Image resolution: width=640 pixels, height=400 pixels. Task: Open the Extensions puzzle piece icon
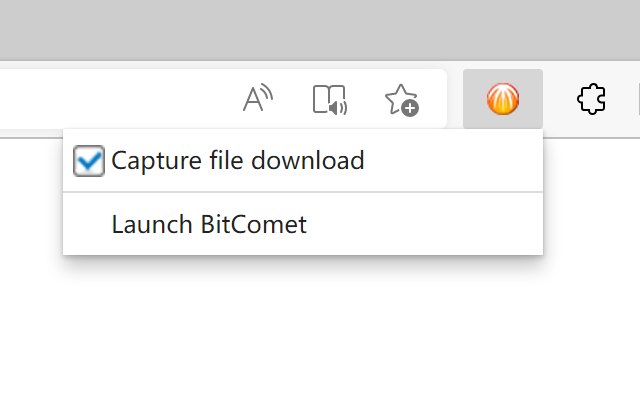[x=591, y=99]
